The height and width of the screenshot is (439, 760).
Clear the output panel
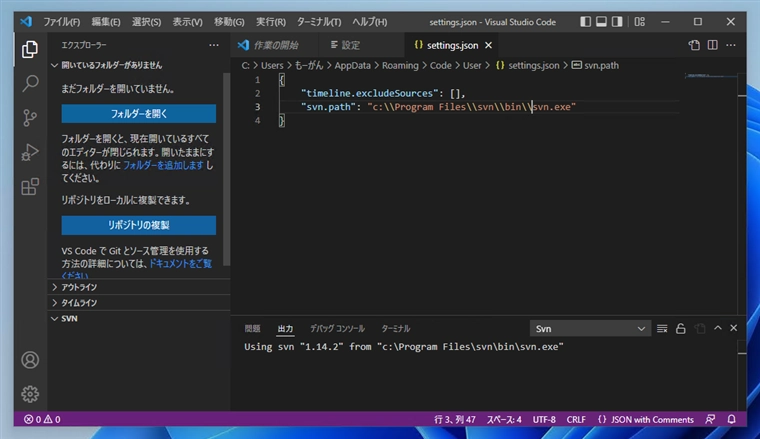[662, 329]
